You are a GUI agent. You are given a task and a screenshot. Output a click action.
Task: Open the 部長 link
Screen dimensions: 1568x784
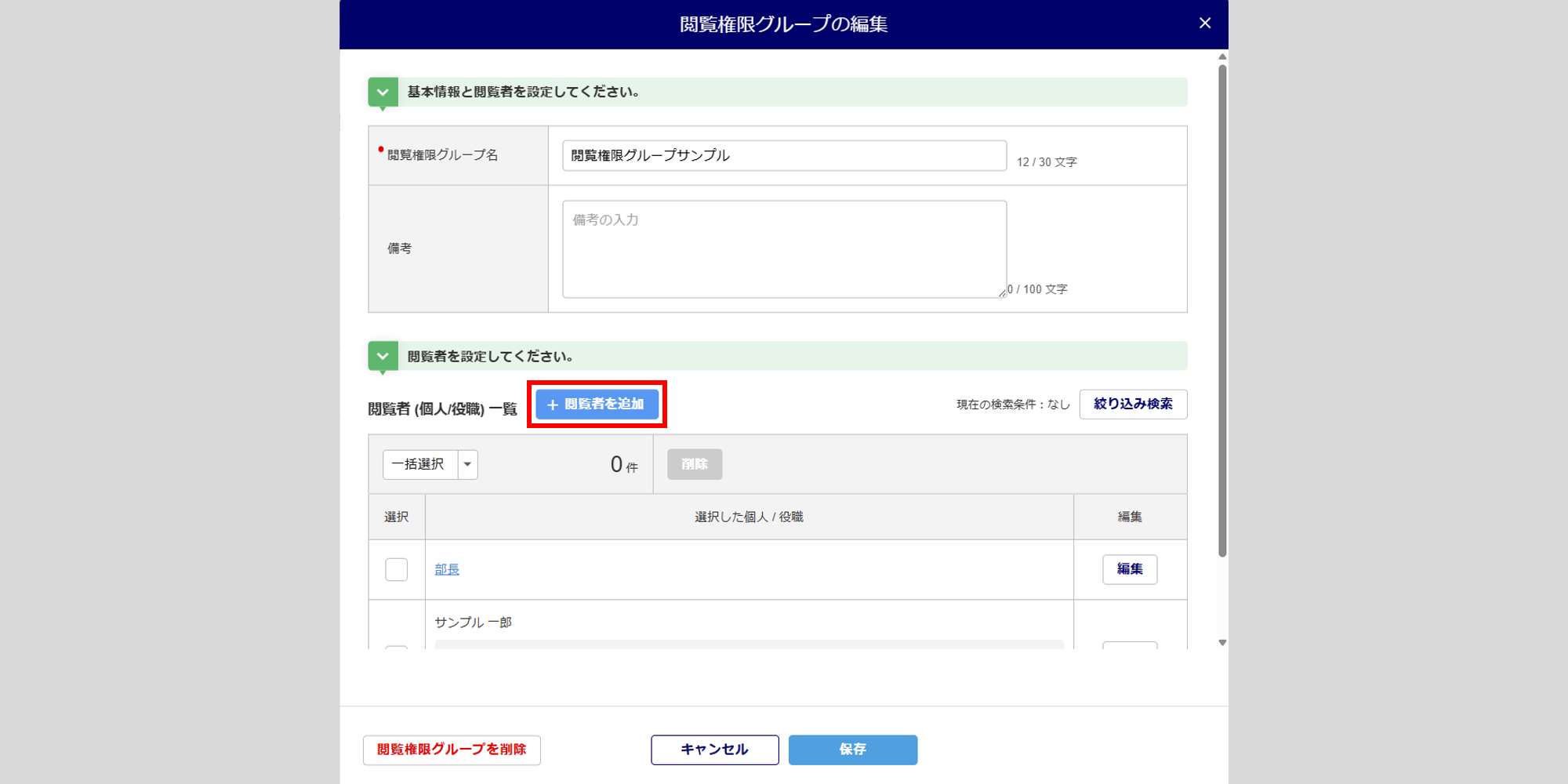(447, 570)
